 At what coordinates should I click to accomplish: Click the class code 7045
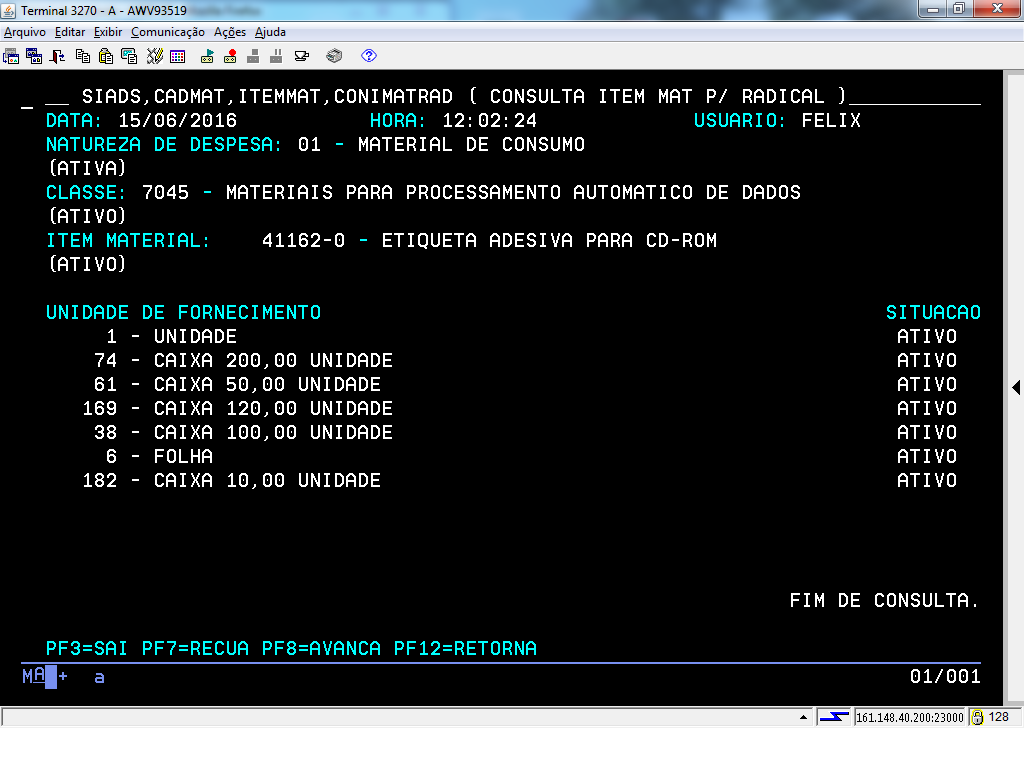(x=165, y=193)
